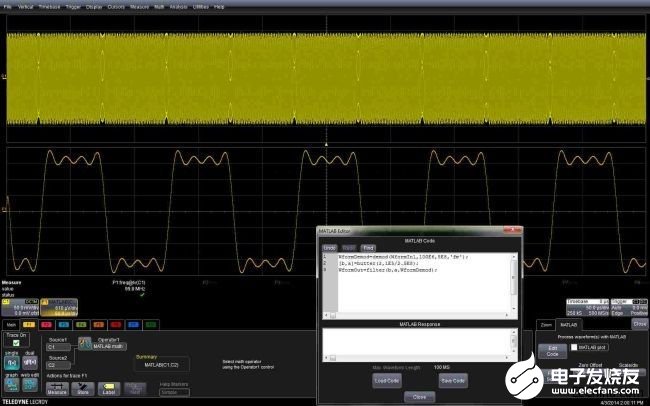
Task: Open the Source2 C2 selector
Action: 58,365
